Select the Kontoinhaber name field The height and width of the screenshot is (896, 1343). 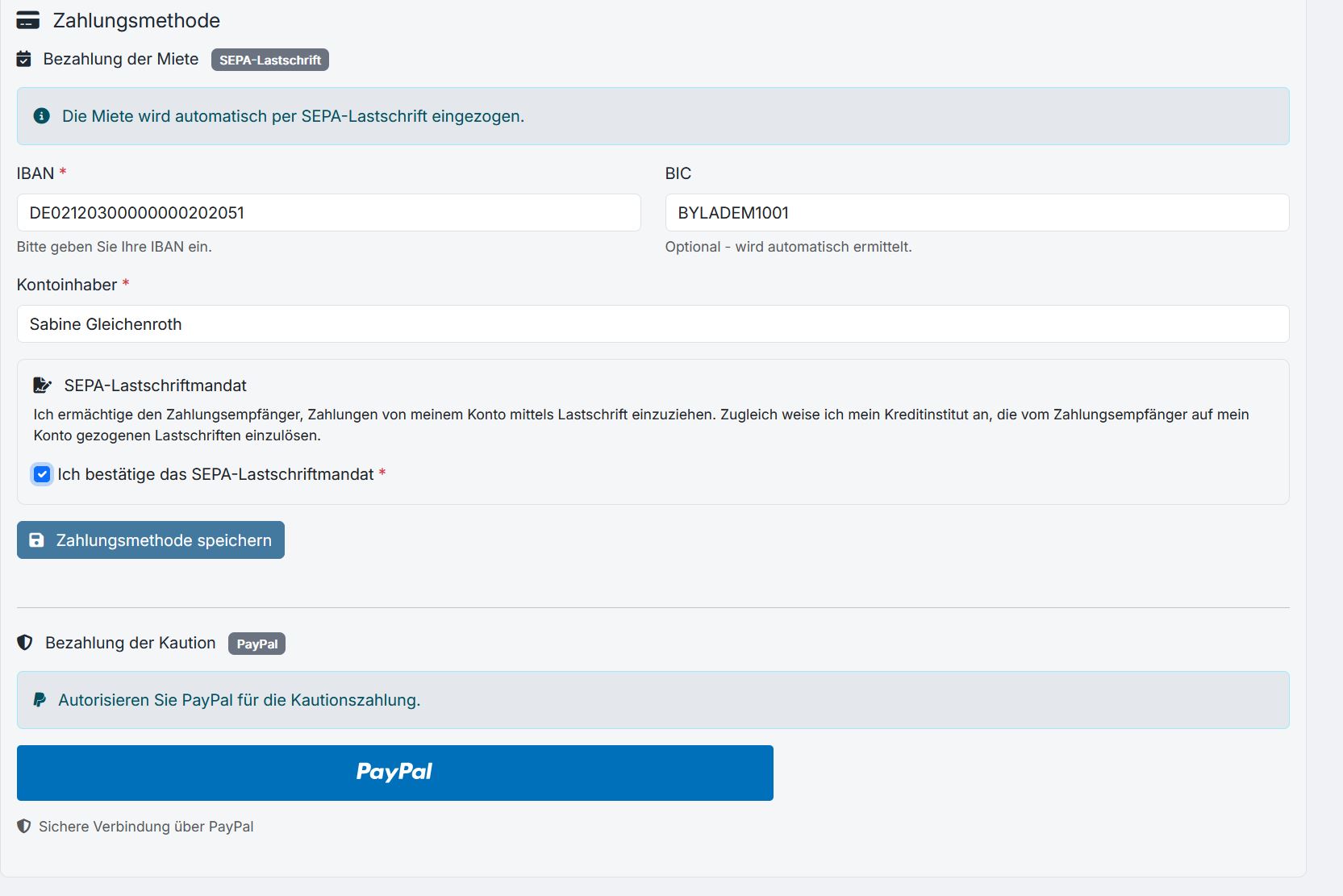(652, 324)
